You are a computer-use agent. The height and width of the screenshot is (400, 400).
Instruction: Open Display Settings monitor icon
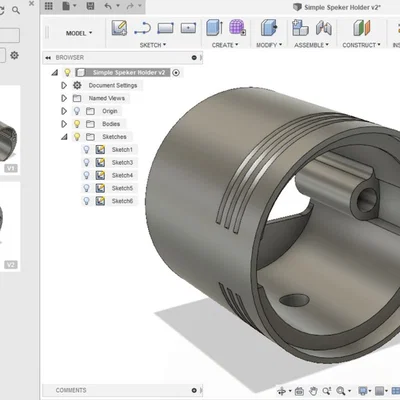362,391
